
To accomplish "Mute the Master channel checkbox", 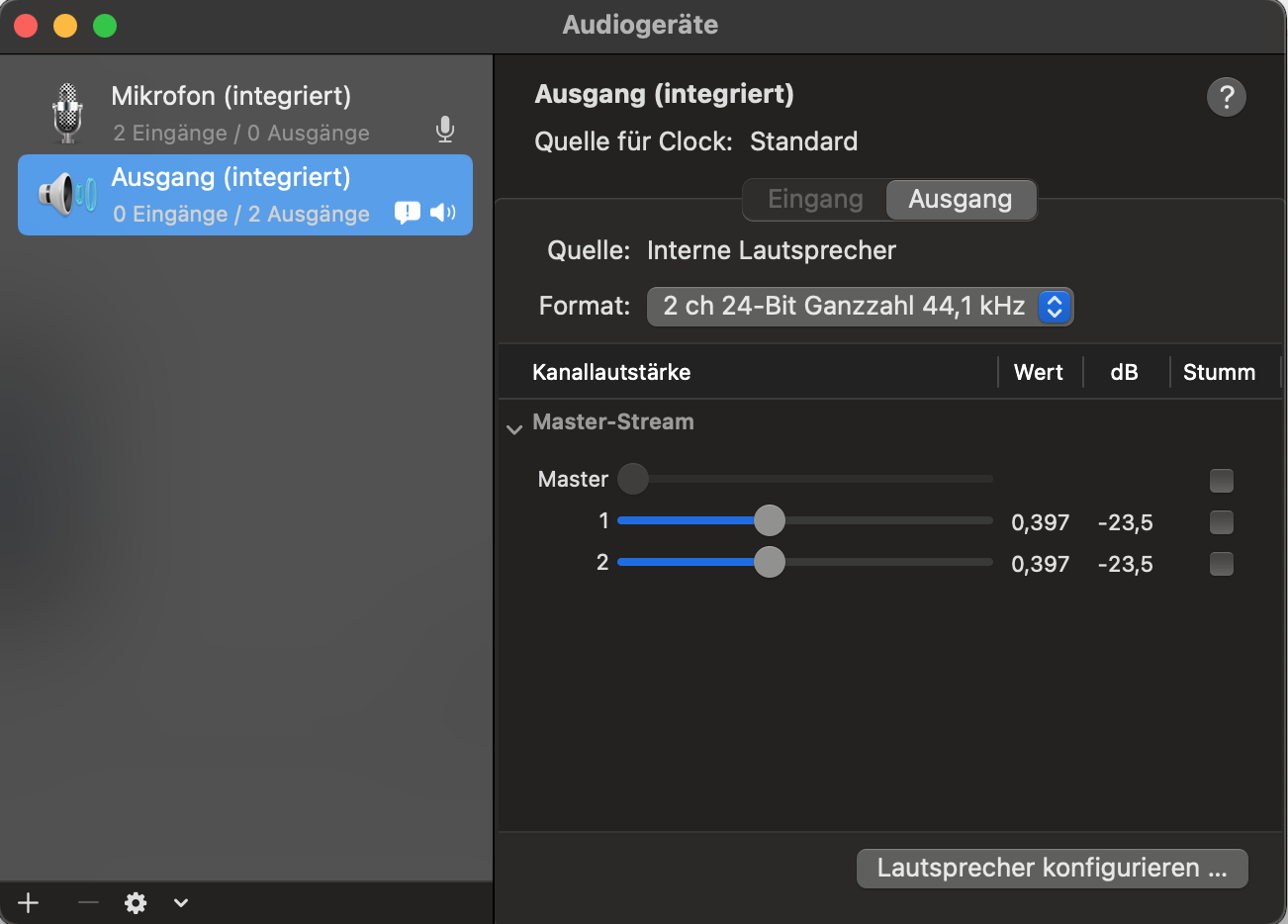I will click(x=1222, y=481).
